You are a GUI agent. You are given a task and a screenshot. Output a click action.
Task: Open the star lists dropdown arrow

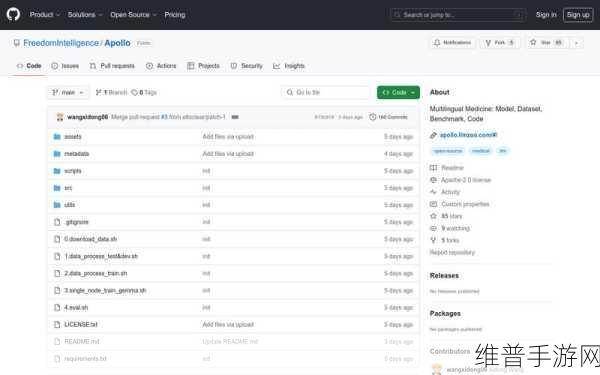576,43
